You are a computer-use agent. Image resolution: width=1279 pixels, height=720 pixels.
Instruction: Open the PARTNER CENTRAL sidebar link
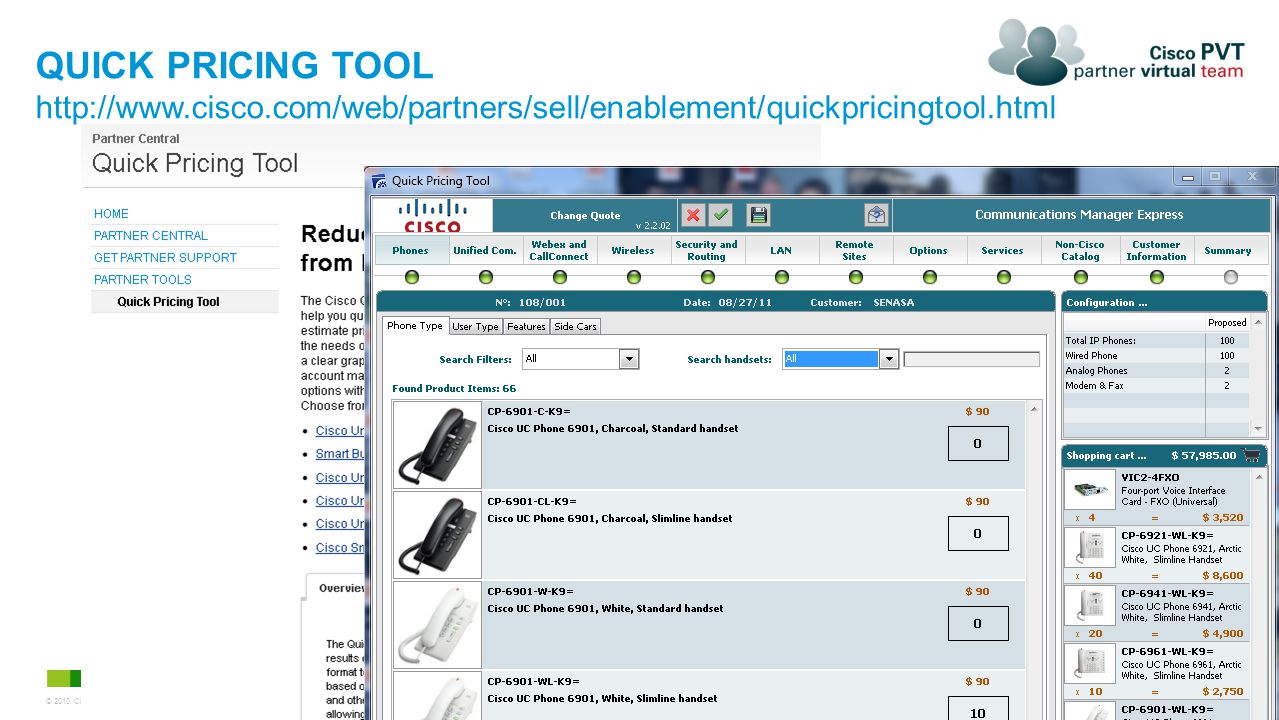point(151,236)
